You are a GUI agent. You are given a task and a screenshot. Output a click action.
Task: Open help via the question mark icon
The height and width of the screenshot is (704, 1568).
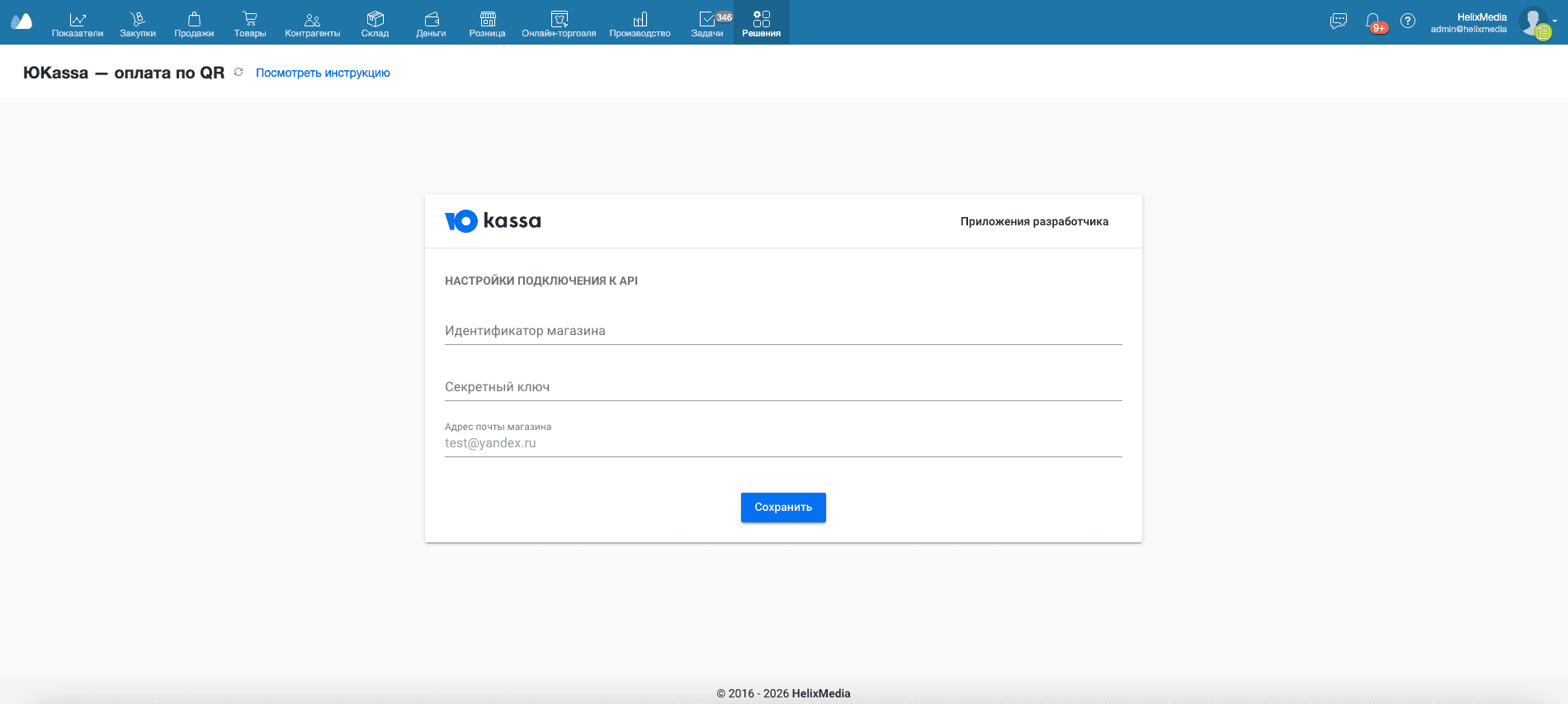[1408, 21]
